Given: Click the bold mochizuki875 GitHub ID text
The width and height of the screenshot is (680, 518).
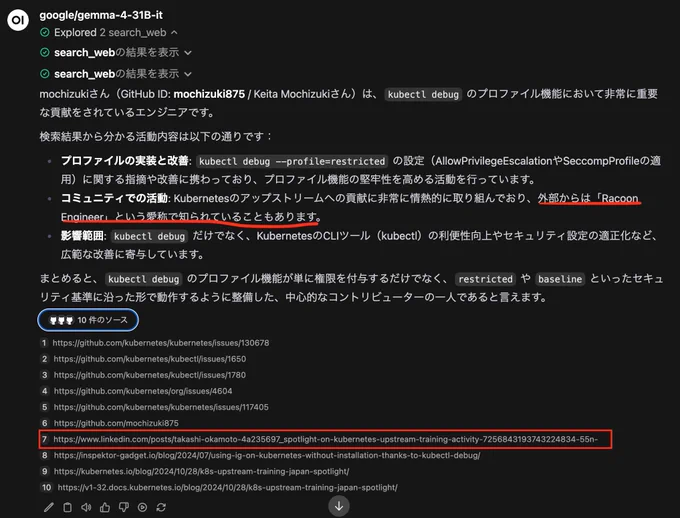Looking at the screenshot, I should click(209, 94).
